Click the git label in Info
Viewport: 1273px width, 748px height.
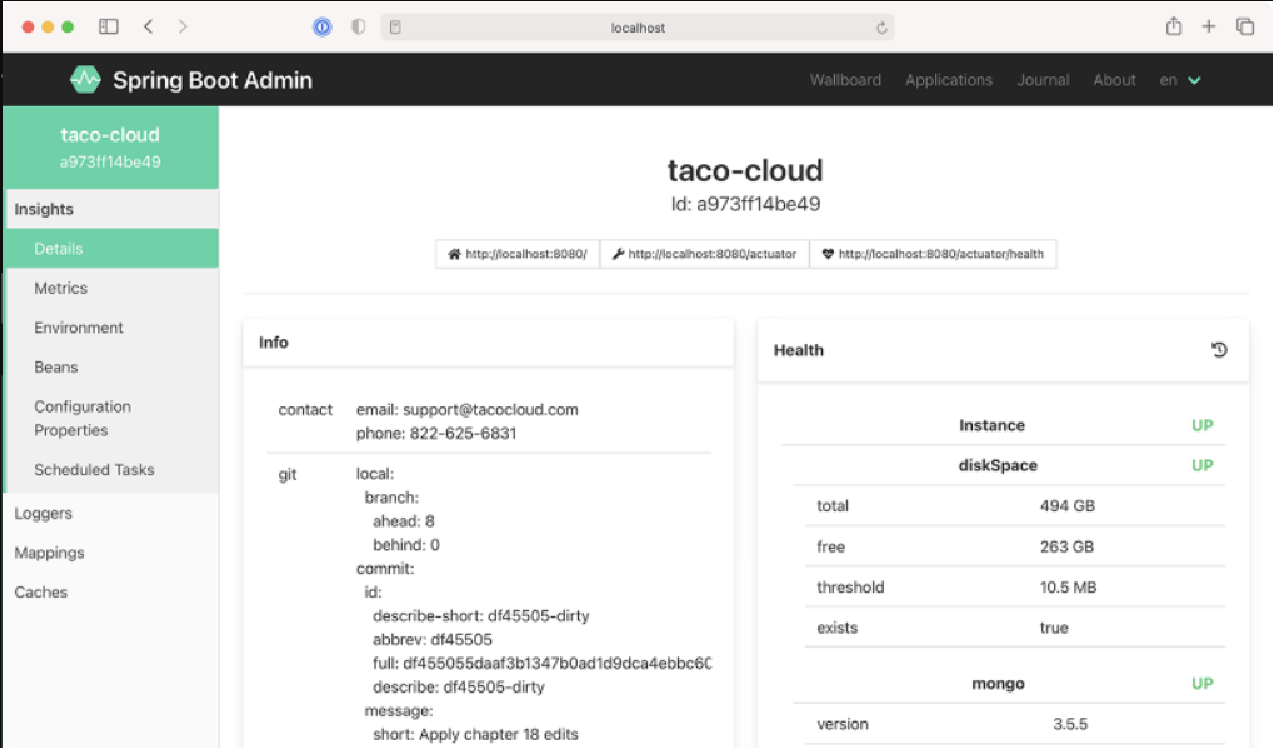pyautogui.click(x=288, y=474)
